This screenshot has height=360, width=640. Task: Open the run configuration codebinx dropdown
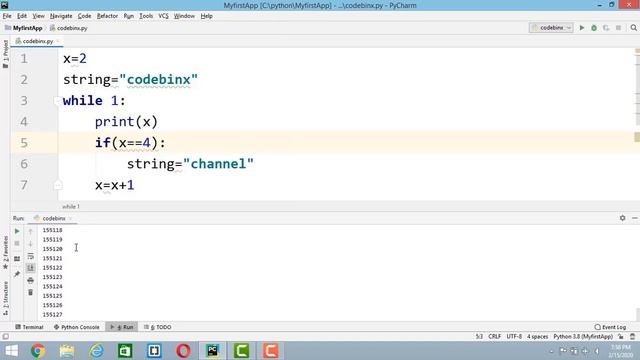(551, 28)
